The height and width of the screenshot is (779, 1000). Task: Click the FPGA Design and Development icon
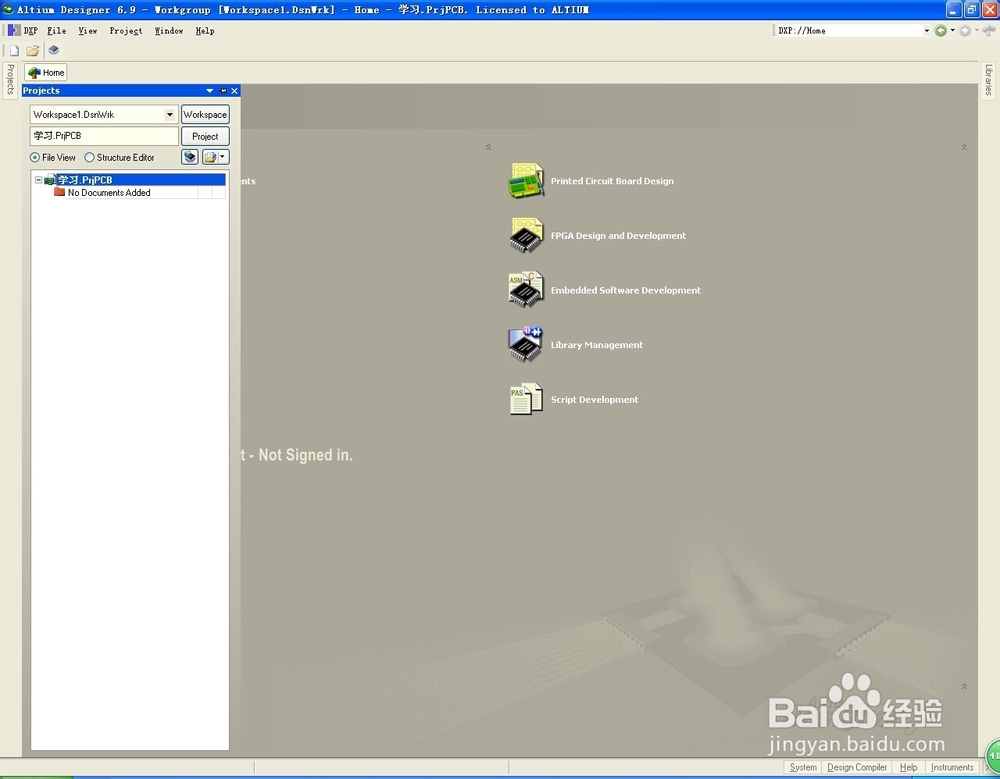[x=526, y=235]
